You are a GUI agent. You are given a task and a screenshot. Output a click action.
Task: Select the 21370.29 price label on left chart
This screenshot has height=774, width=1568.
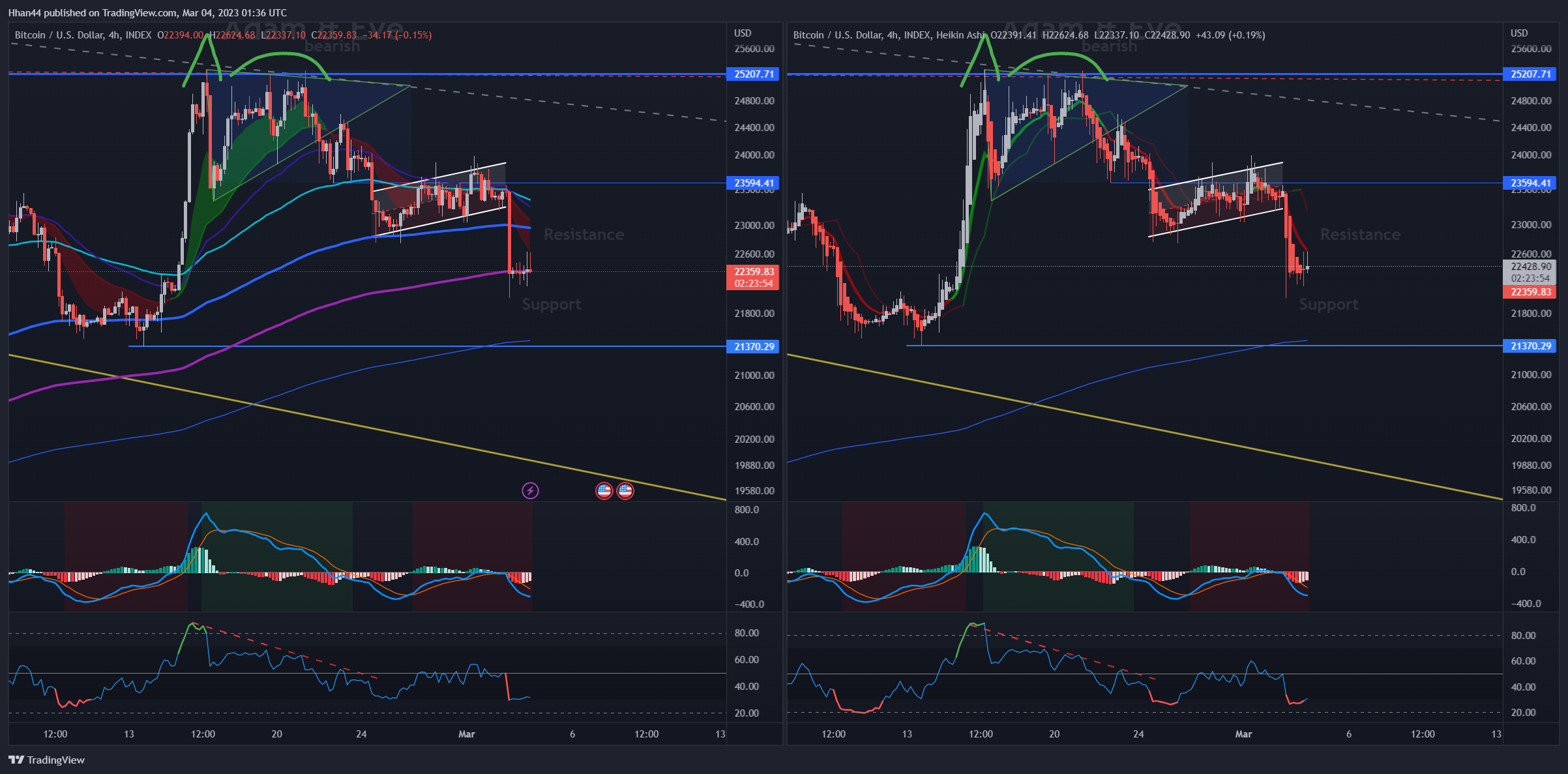pyautogui.click(x=753, y=346)
